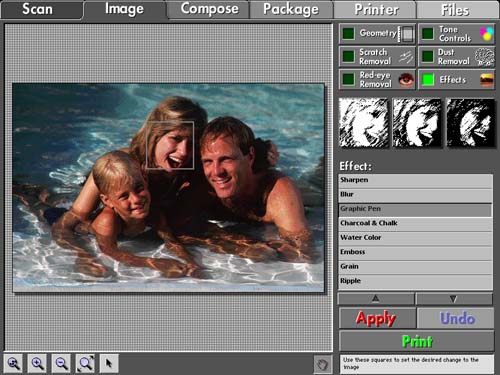Click the Scratch Removal label
500x375 pixels.
(x=375, y=57)
